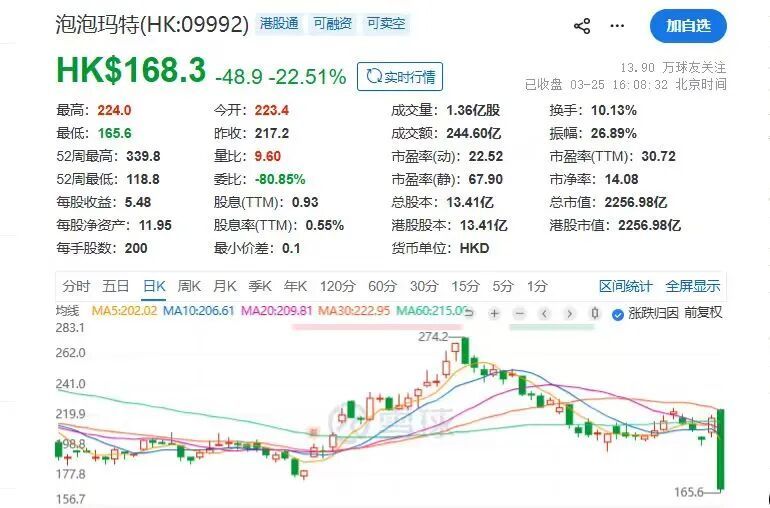The width and height of the screenshot is (770, 508).
Task: Select the 月K chart tab
Action: point(224,285)
